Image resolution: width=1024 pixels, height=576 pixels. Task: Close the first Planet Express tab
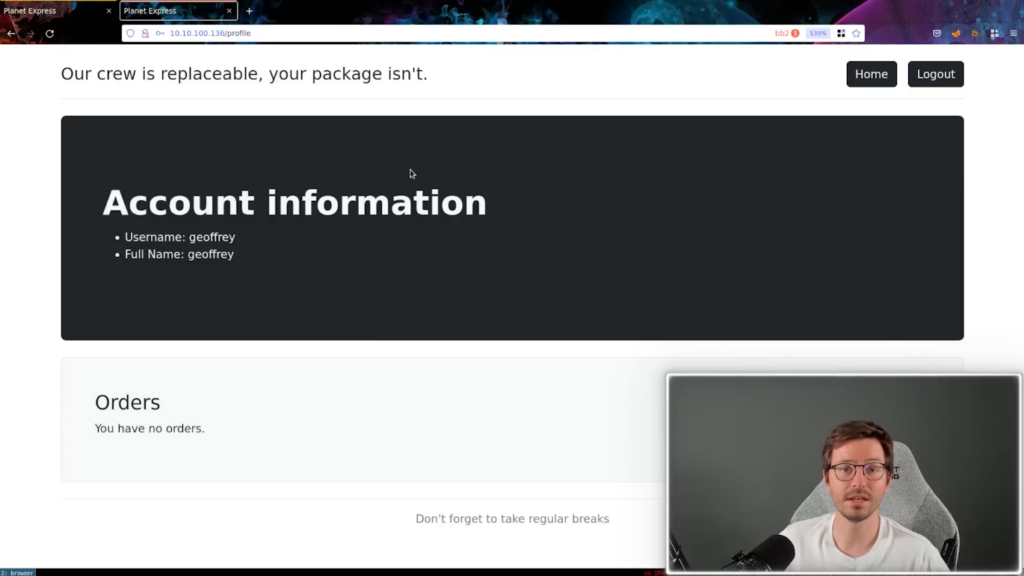[x=108, y=11]
